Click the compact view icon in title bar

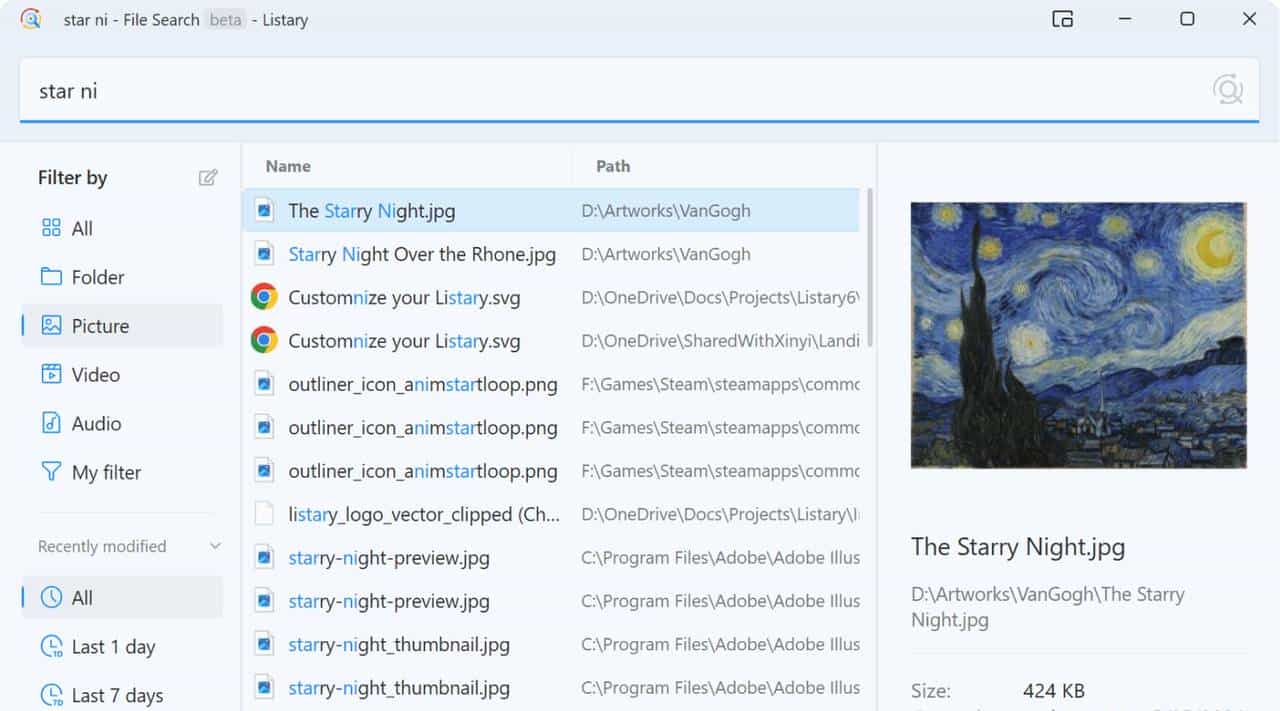coord(1062,19)
